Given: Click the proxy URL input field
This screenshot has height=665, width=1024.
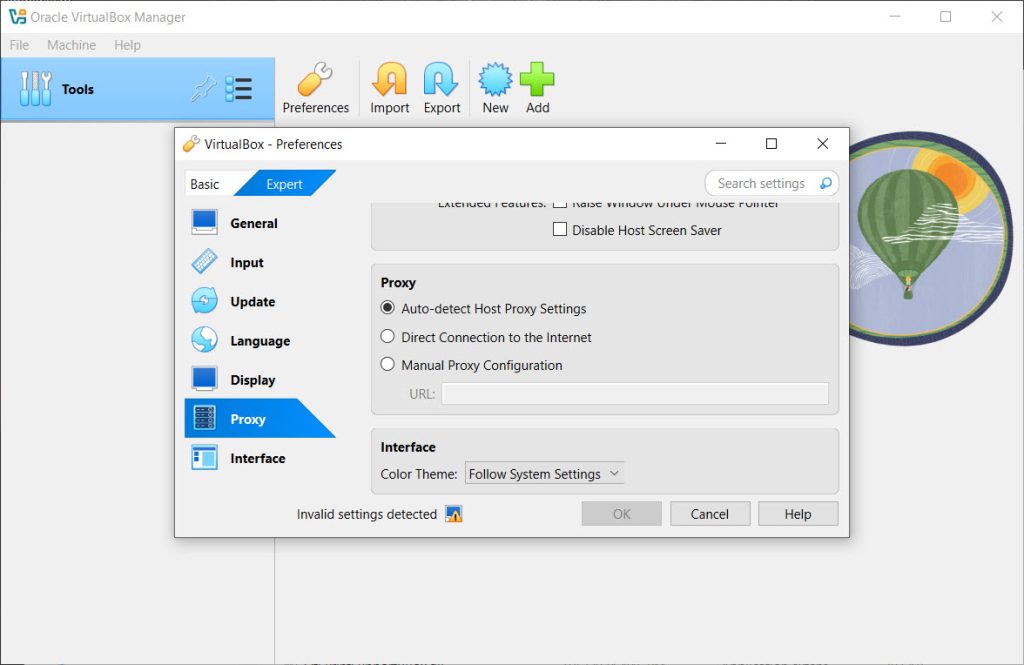Looking at the screenshot, I should [x=635, y=393].
